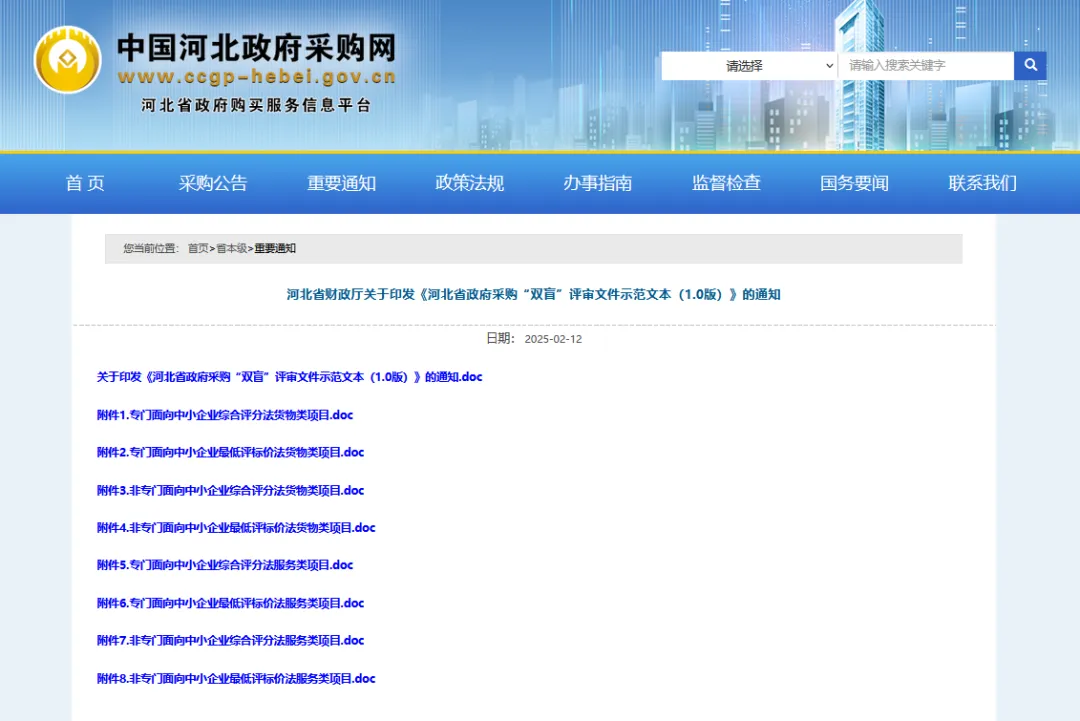Open the 联系我们 page
The image size is (1080, 721).
pyautogui.click(x=982, y=183)
